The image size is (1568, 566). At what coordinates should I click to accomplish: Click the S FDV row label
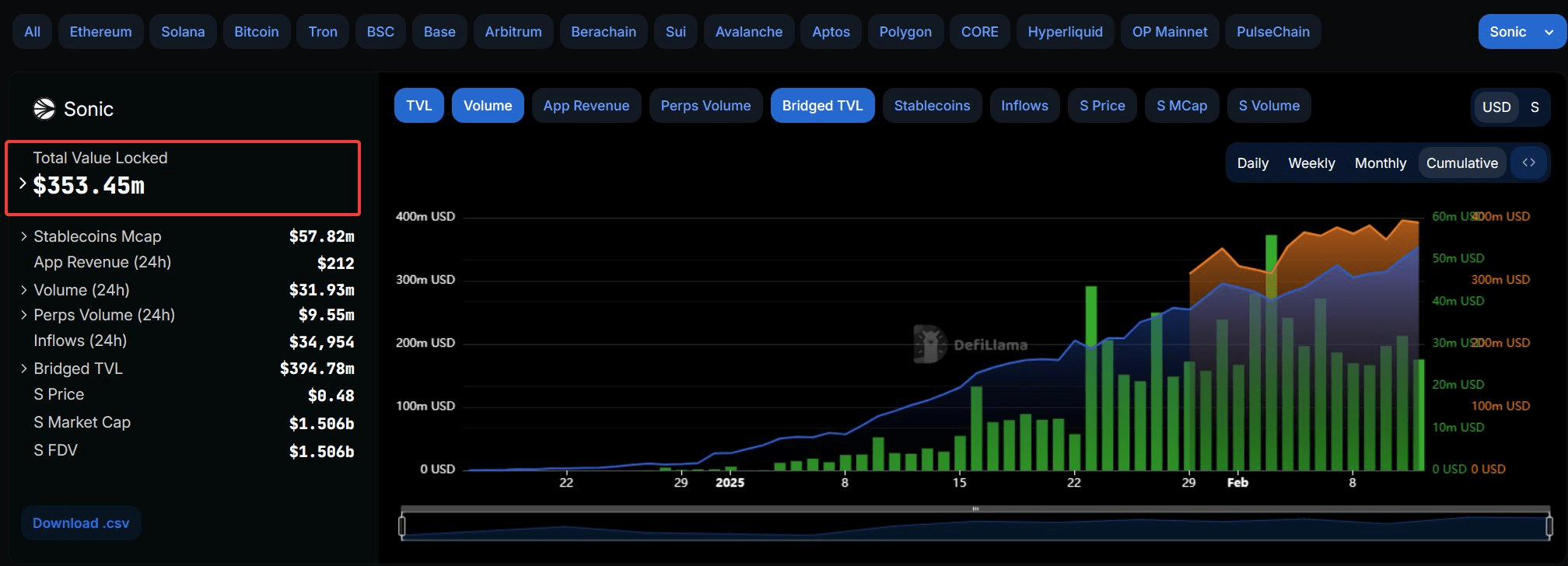point(55,450)
